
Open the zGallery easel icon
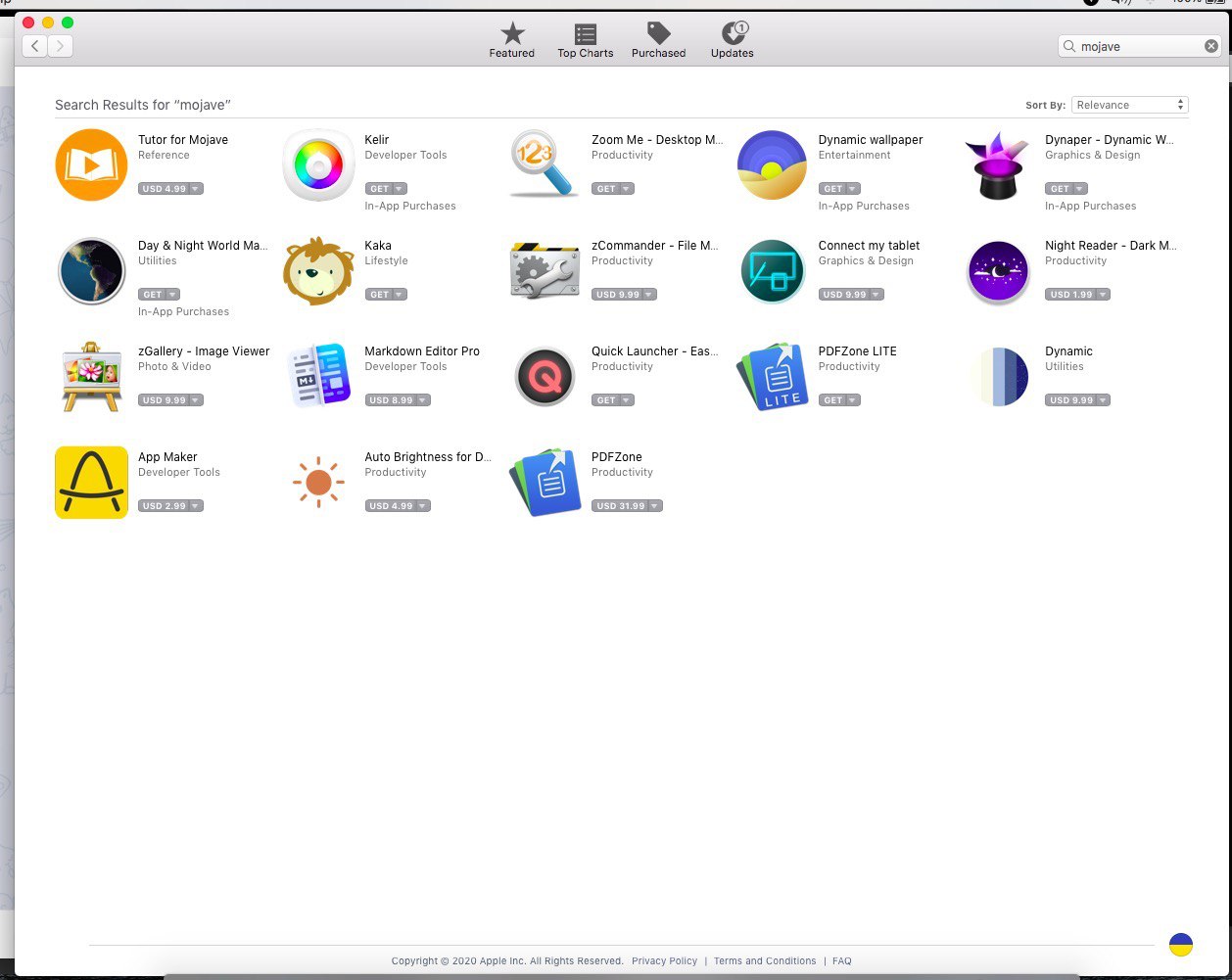pos(91,376)
